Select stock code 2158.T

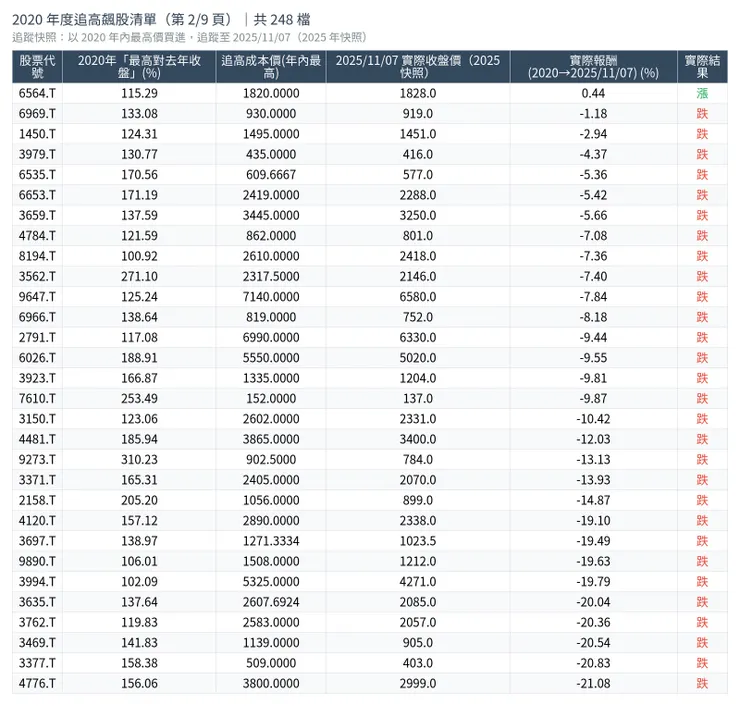coord(37,500)
